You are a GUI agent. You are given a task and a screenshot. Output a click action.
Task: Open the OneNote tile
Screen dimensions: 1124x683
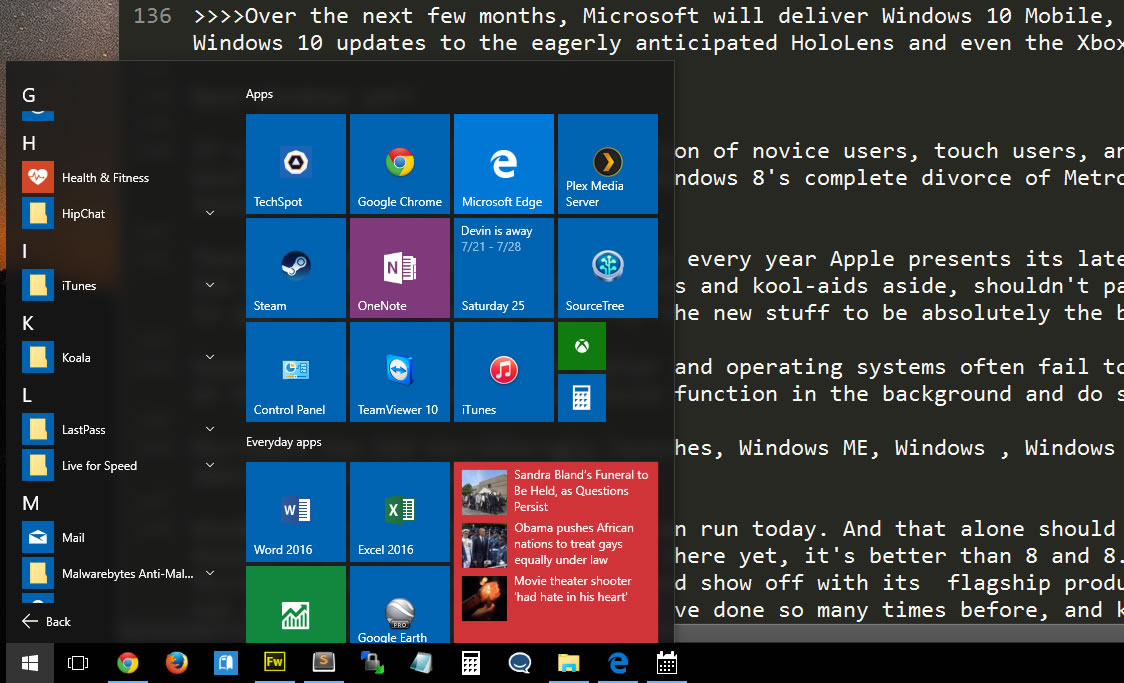point(400,268)
